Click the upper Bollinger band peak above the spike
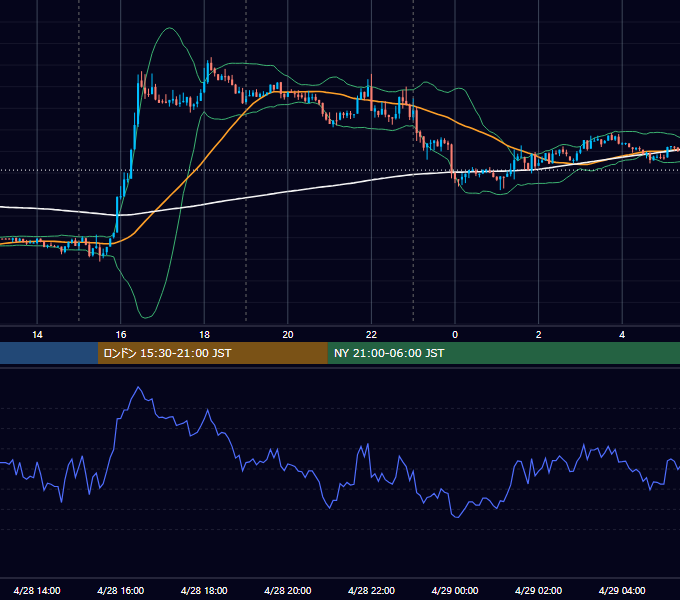 (170, 28)
